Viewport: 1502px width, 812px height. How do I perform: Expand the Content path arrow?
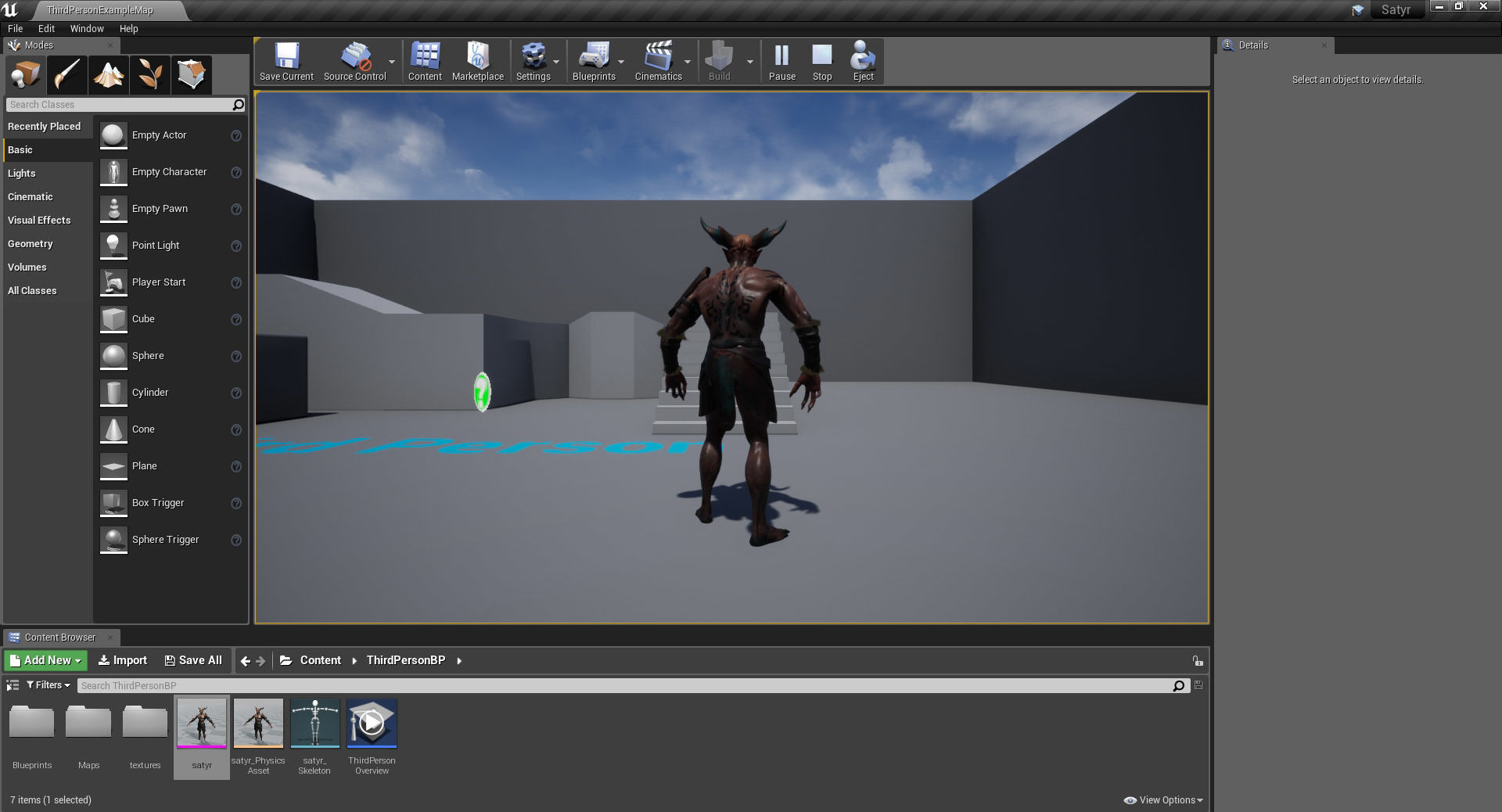pos(354,661)
